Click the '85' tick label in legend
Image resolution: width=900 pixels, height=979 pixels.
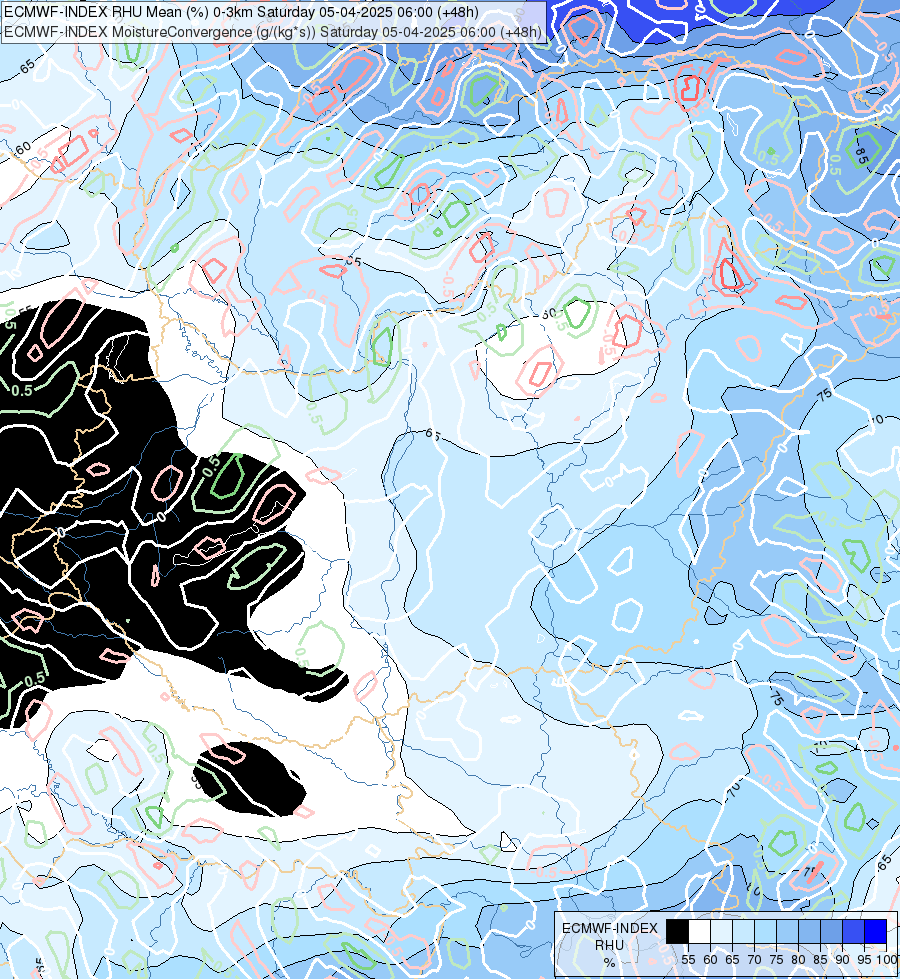820,960
